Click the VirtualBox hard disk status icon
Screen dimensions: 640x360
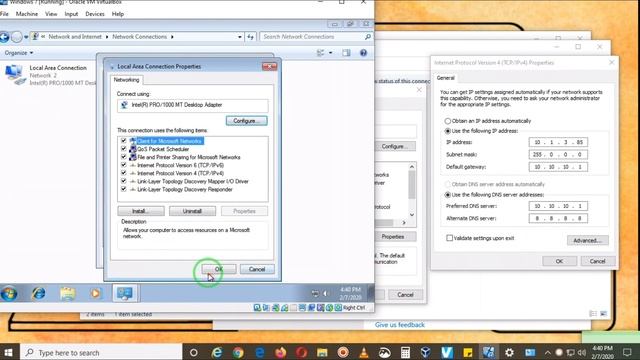pyautogui.click(x=257, y=308)
